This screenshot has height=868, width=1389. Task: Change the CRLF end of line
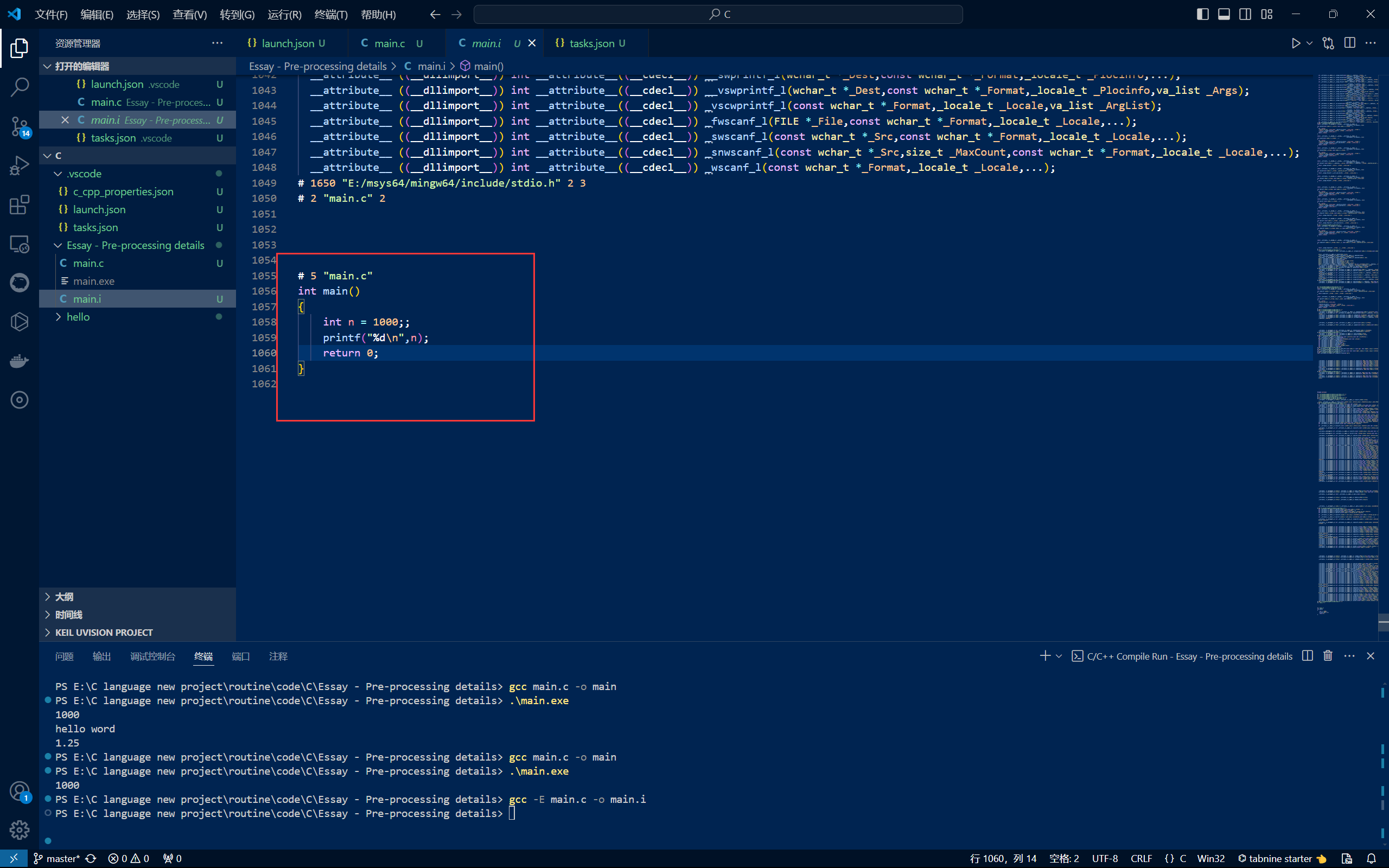(1141, 859)
